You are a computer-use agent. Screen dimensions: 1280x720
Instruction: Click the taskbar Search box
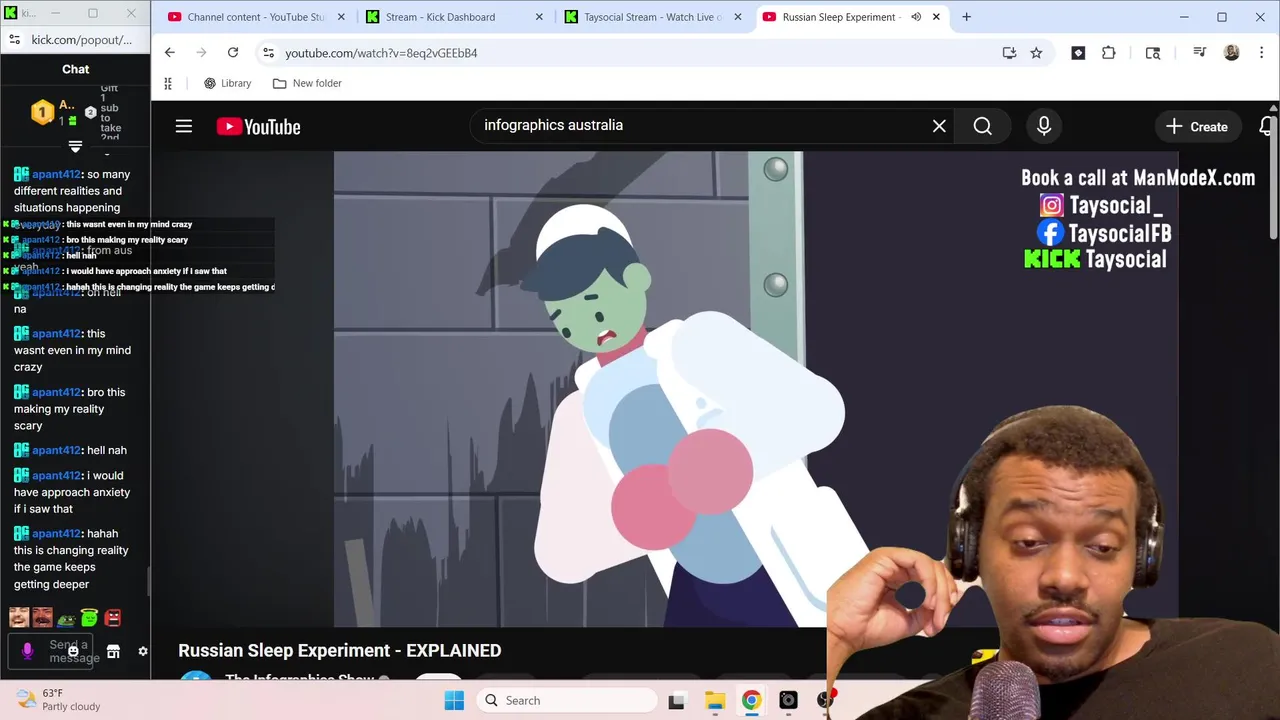point(565,700)
